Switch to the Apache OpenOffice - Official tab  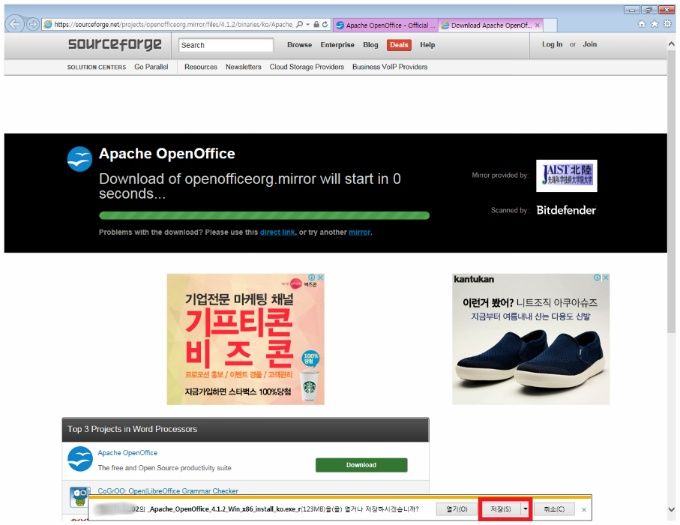click(386, 25)
